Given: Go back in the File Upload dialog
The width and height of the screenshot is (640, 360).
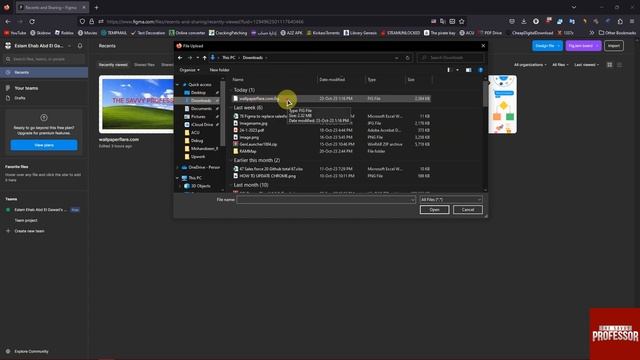Looking at the screenshot, I should click(180, 58).
